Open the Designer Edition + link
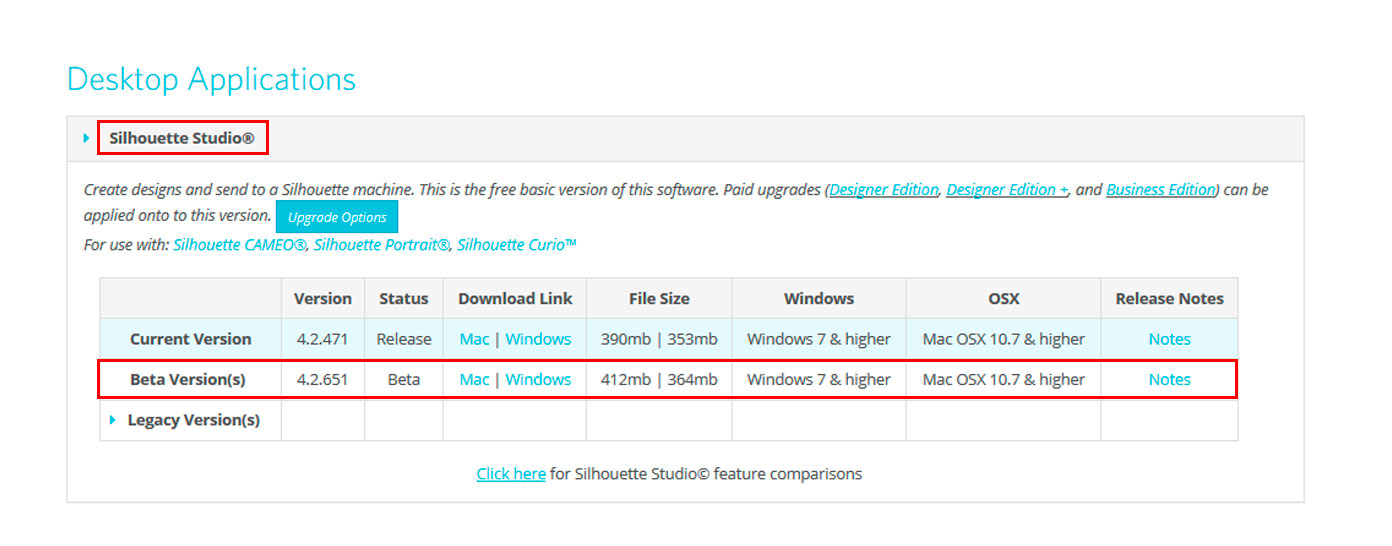Image resolution: width=1392 pixels, height=546 pixels. pyautogui.click(x=1007, y=189)
